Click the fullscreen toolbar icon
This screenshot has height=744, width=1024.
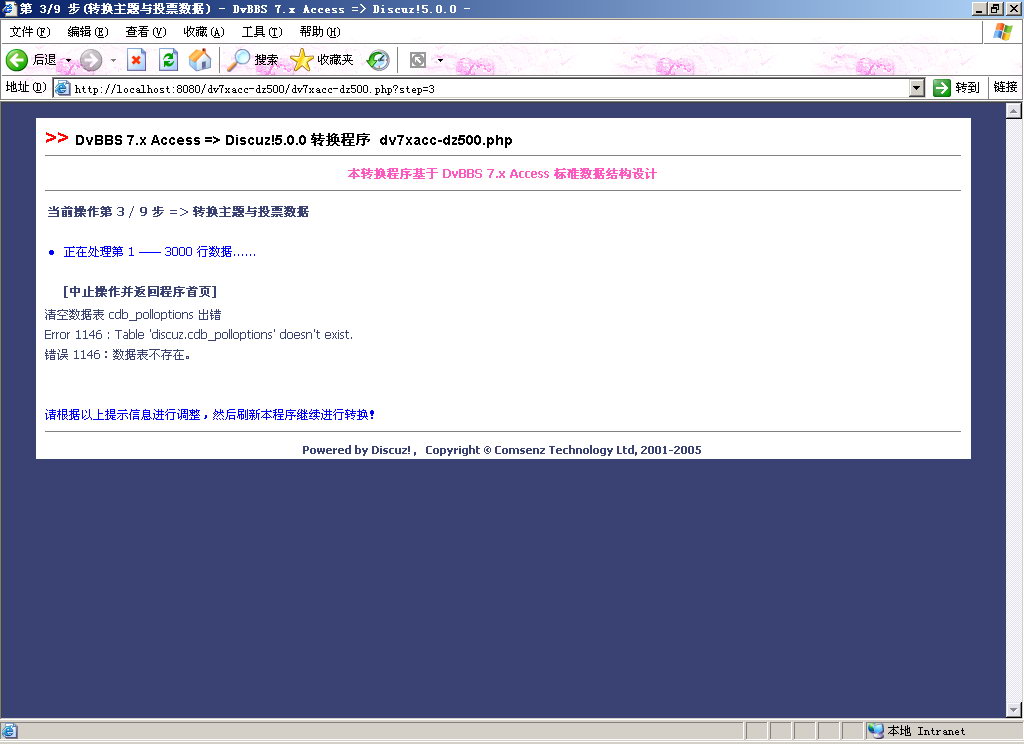[x=418, y=60]
